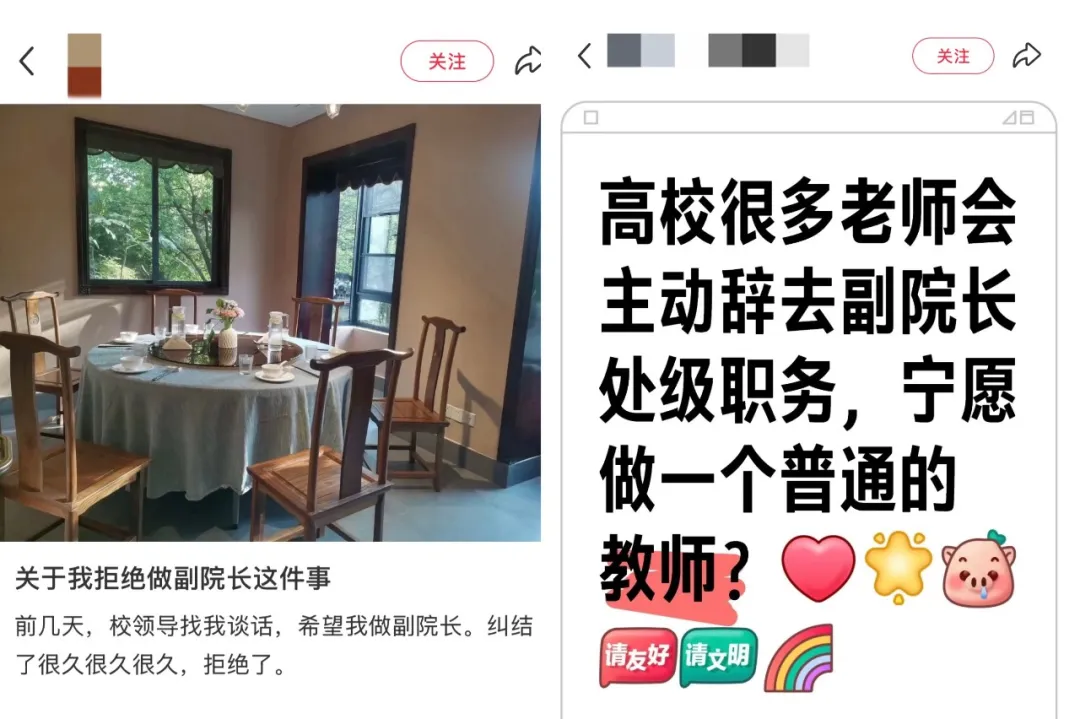Tap the 请文明 green sticker

[x=718, y=656]
